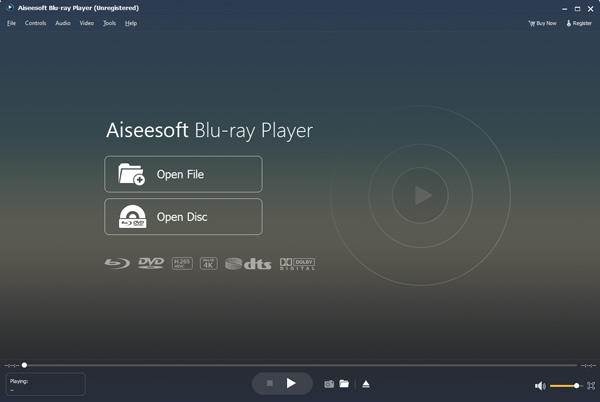Click the playback progress bar handle
The height and width of the screenshot is (402, 600).
pos(24,365)
